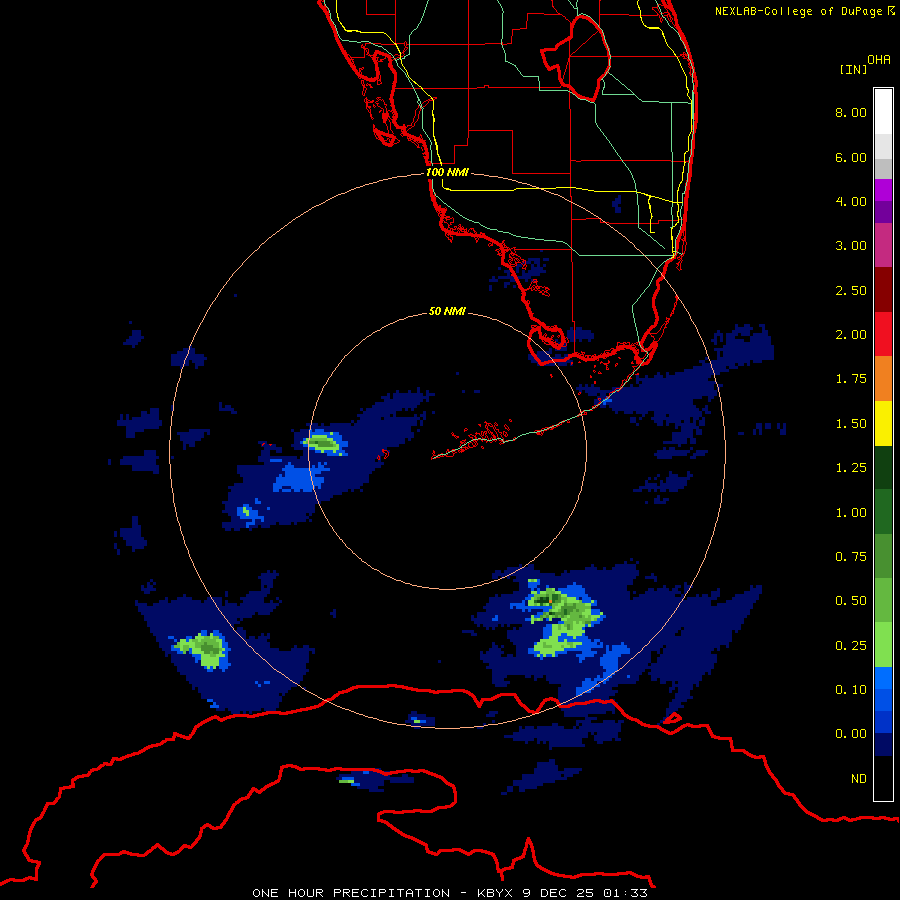Click the OHA product label above legend

coord(879,60)
